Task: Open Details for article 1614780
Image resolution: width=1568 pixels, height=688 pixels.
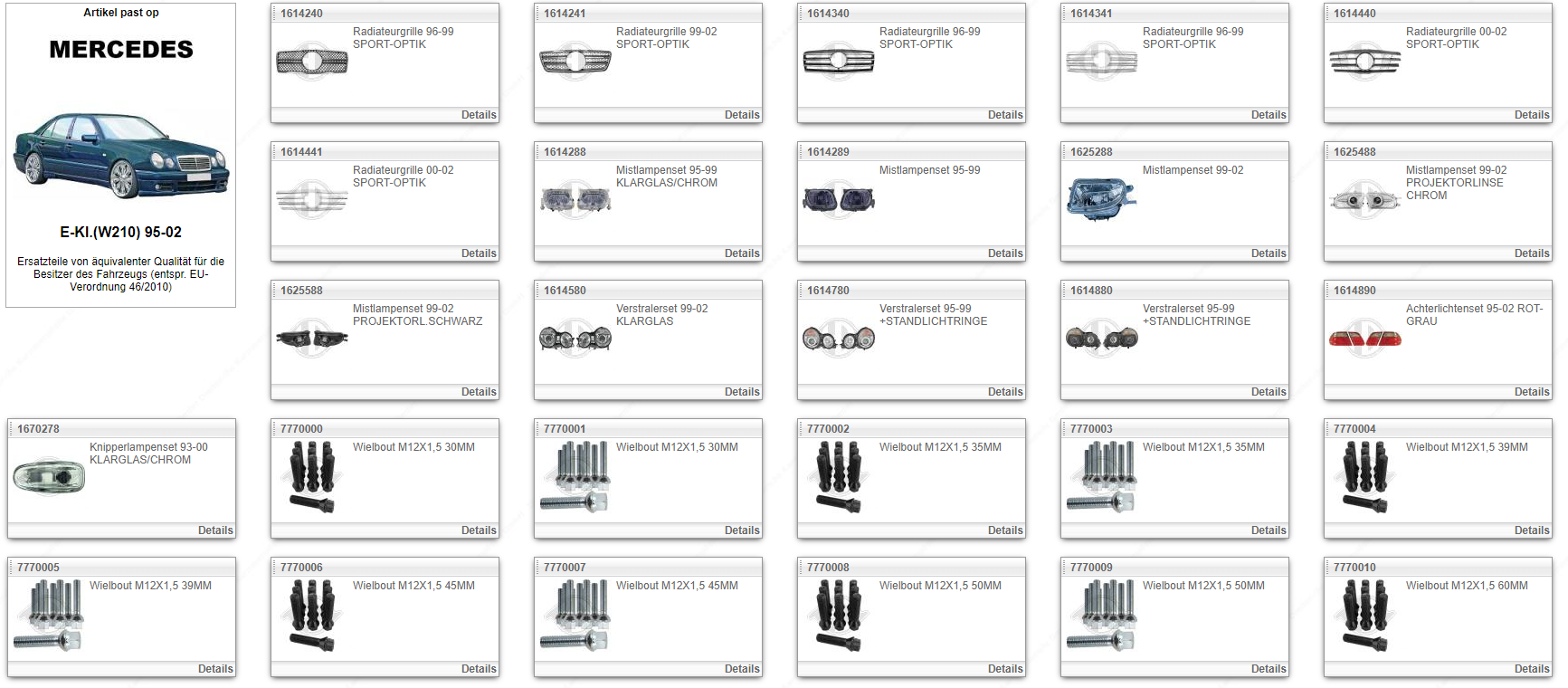Action: tap(1005, 392)
